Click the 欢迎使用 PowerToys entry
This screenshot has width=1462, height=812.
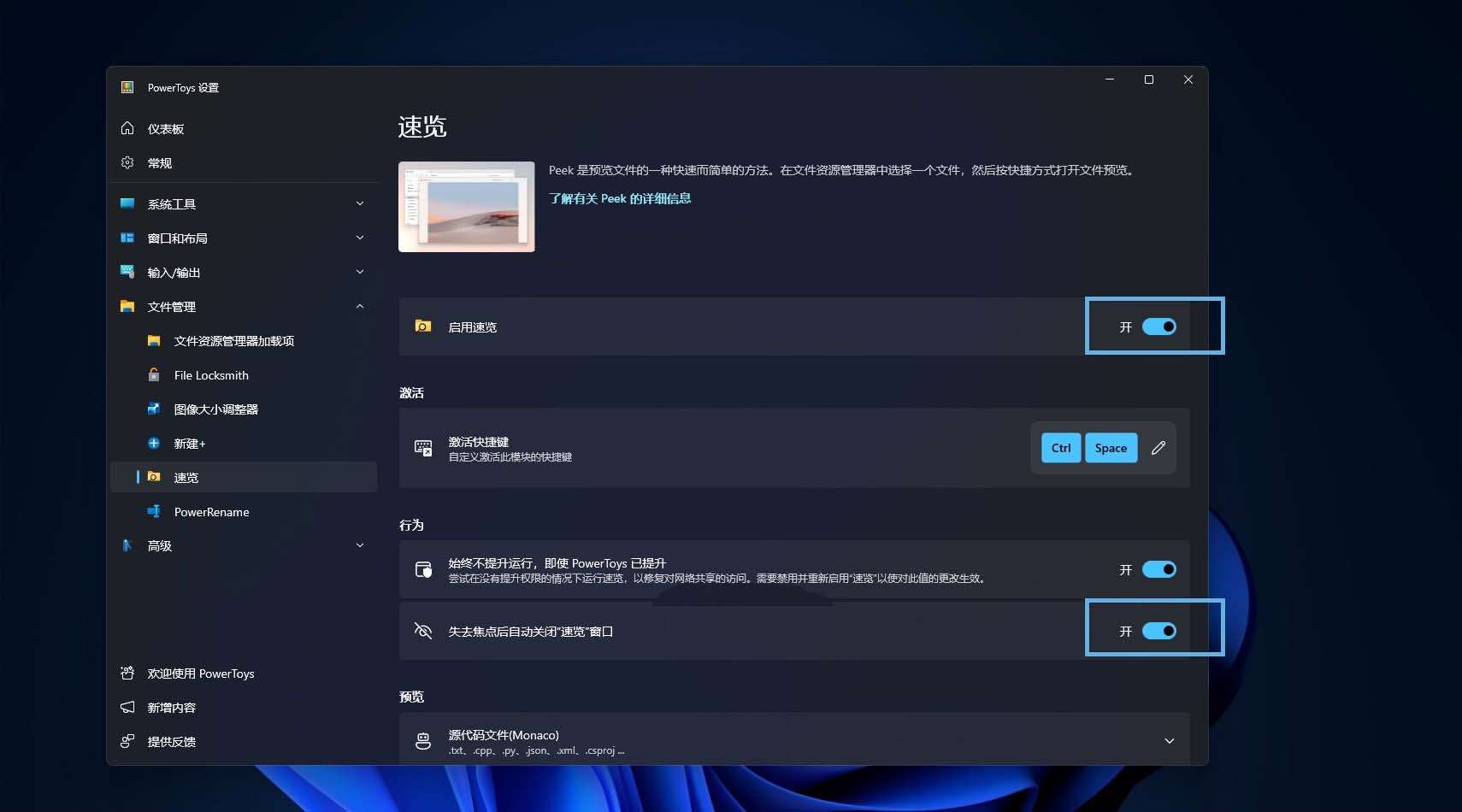(199, 674)
